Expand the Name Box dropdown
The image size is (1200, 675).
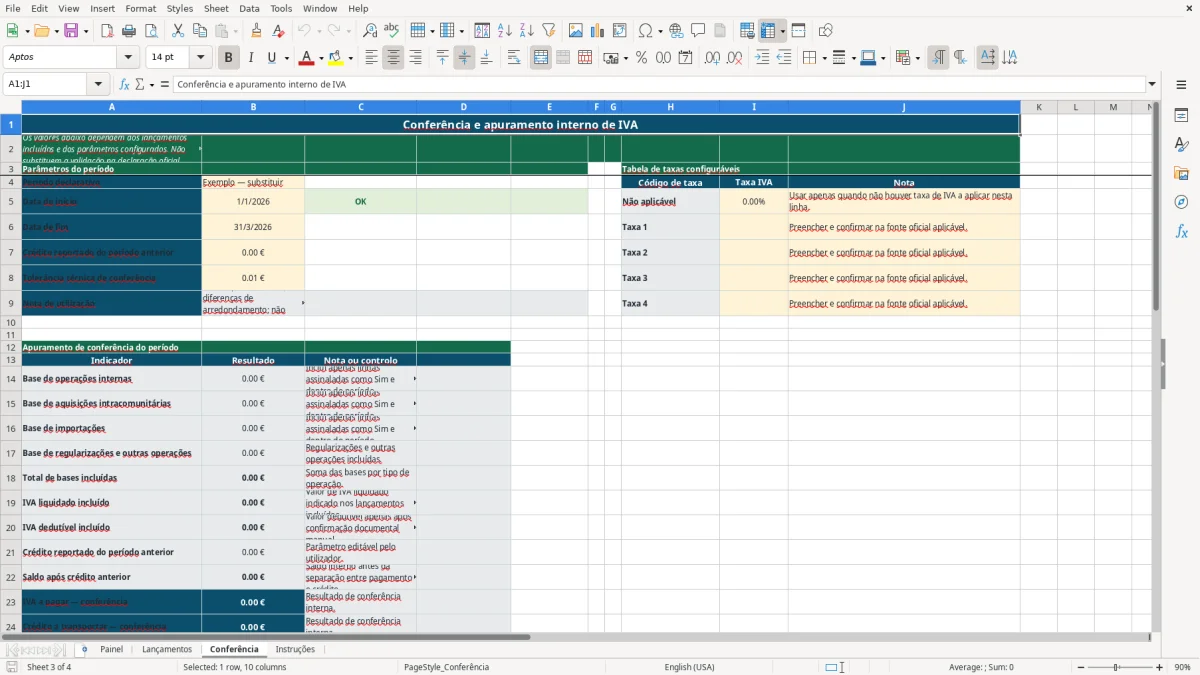point(98,84)
